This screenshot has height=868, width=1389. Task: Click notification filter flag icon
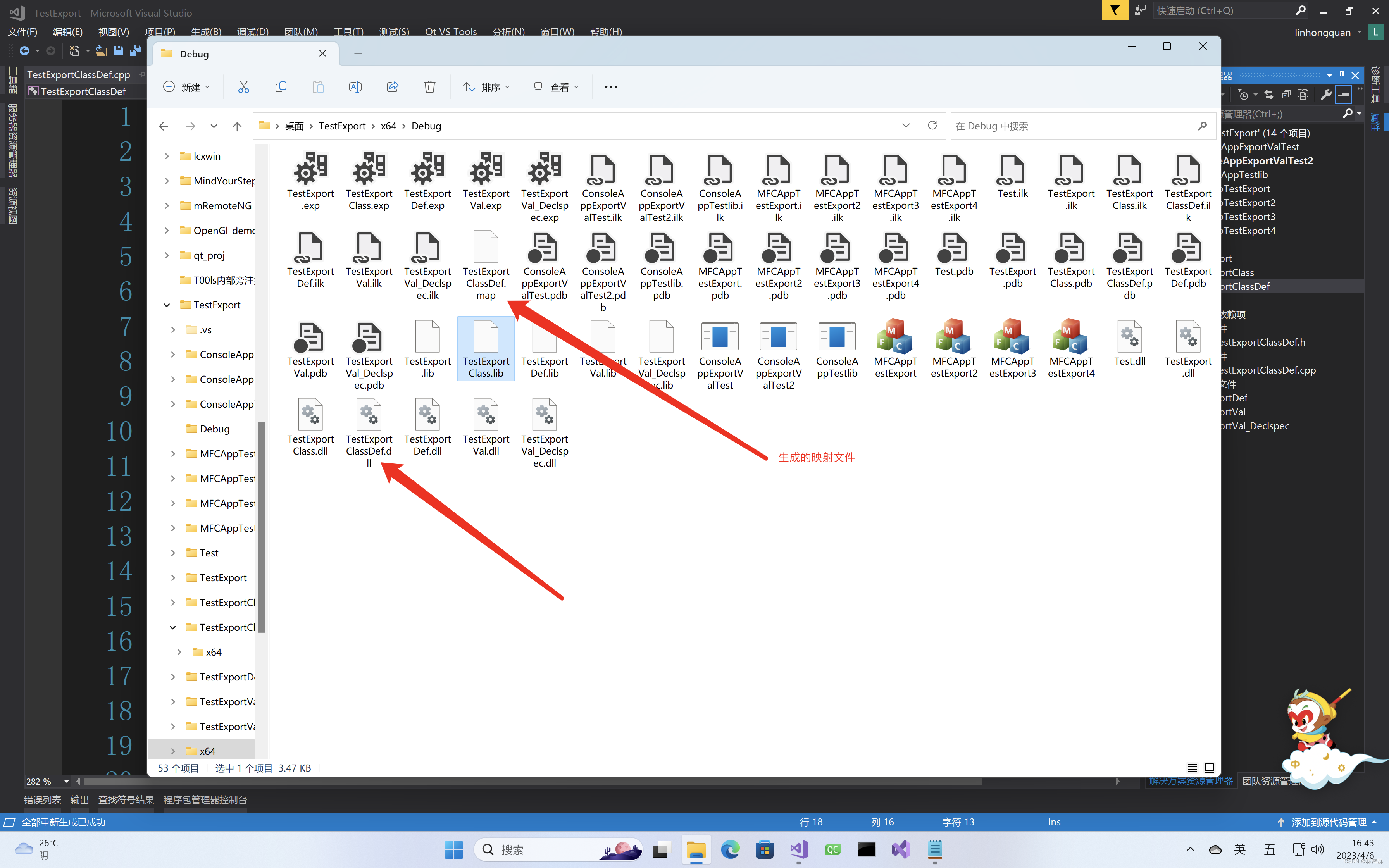tap(1115, 10)
